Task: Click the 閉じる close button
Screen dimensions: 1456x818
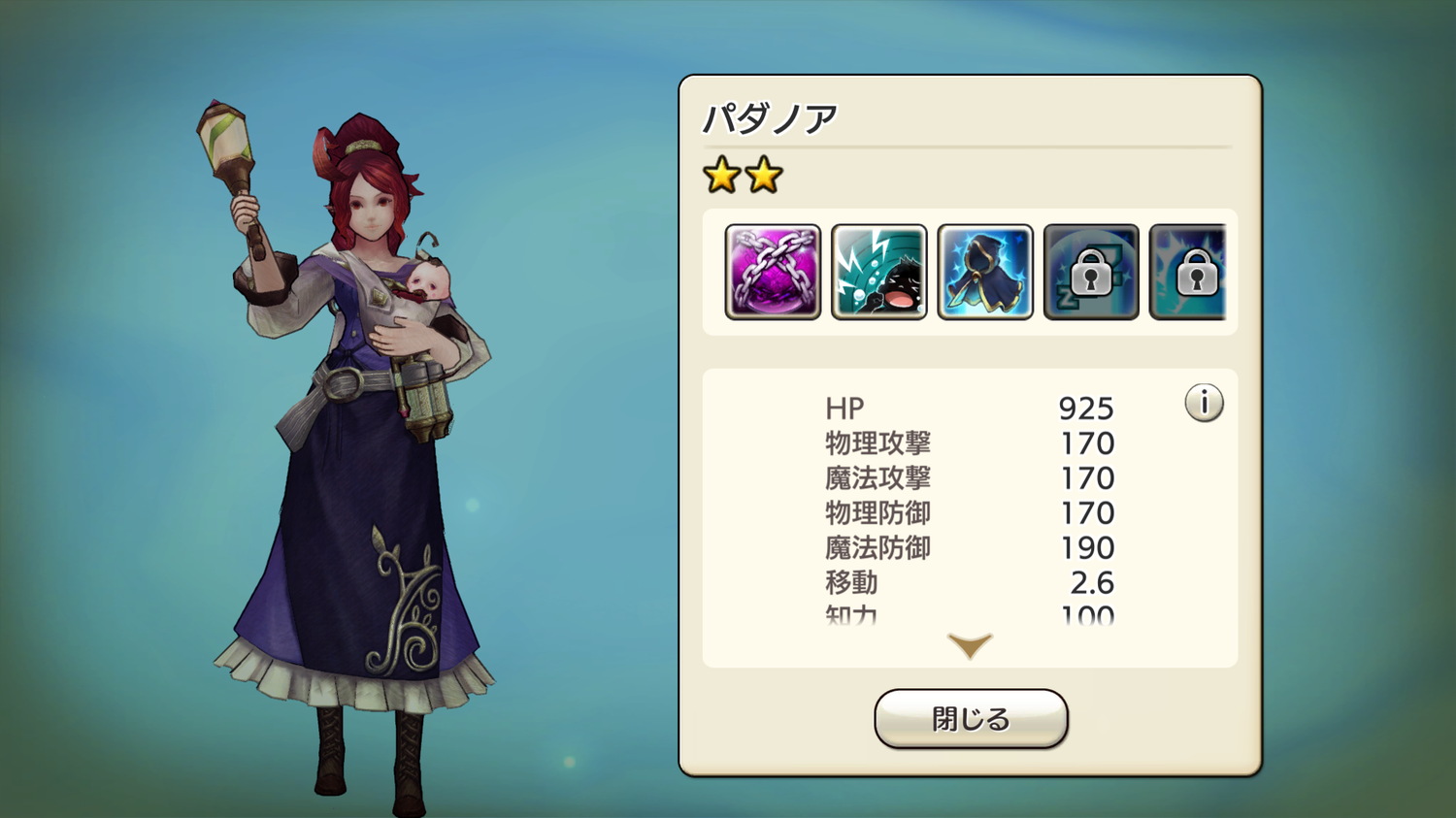Action: click(x=971, y=719)
